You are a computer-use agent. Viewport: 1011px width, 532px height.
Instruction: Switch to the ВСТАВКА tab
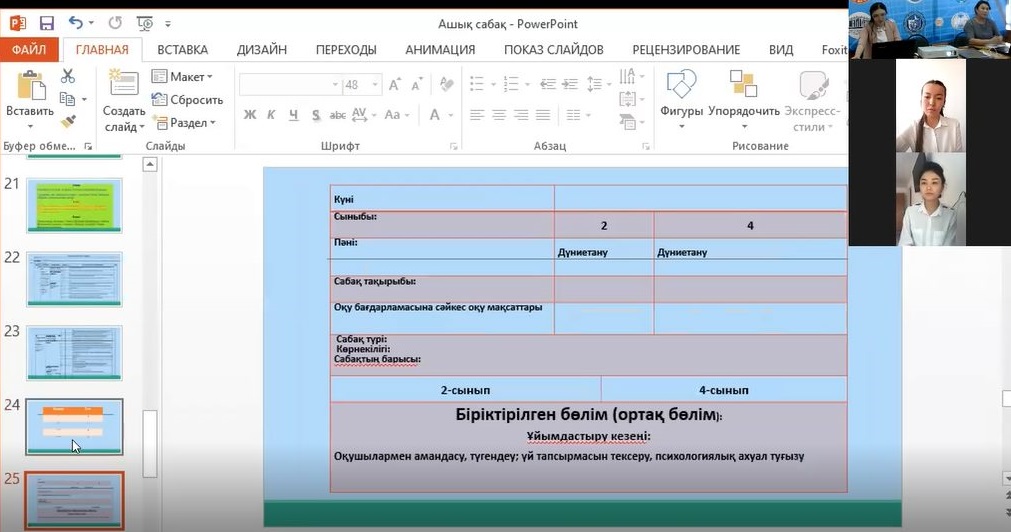pos(182,50)
